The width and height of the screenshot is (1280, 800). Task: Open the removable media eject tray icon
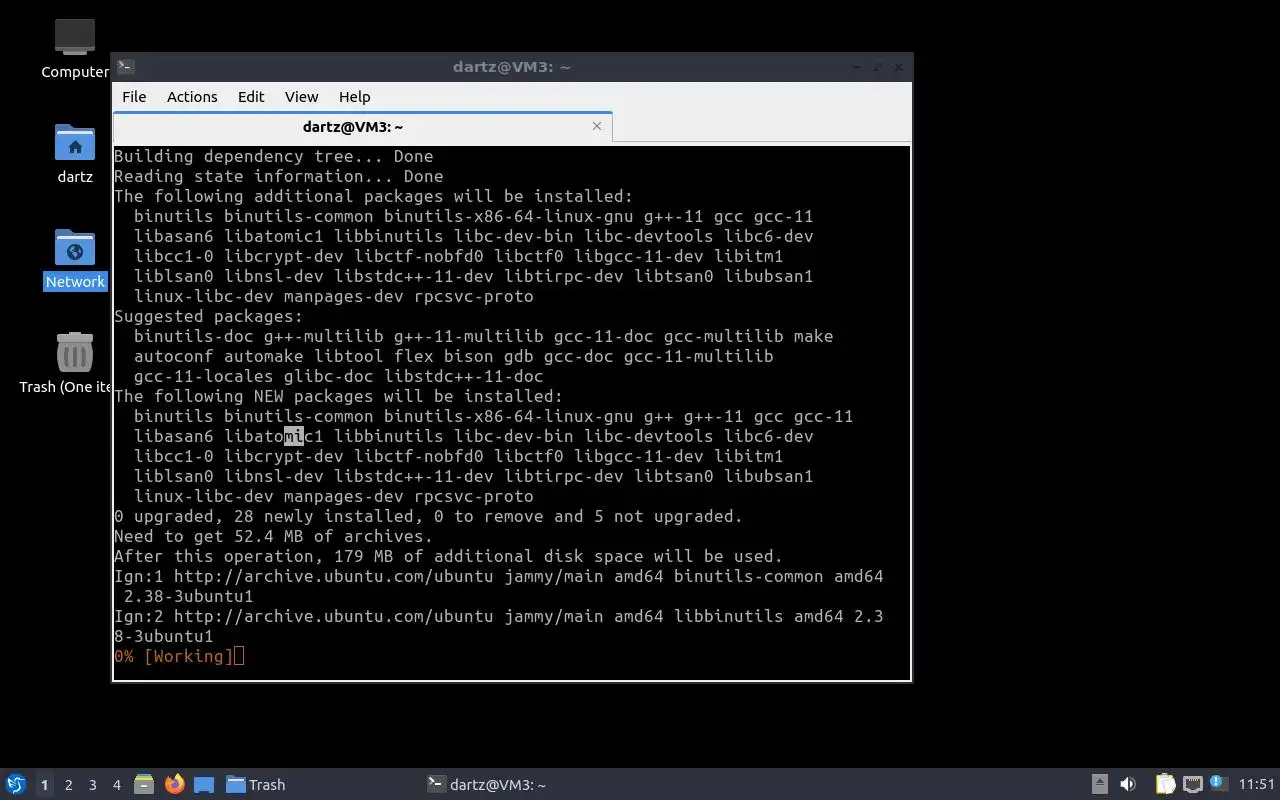tap(1099, 784)
